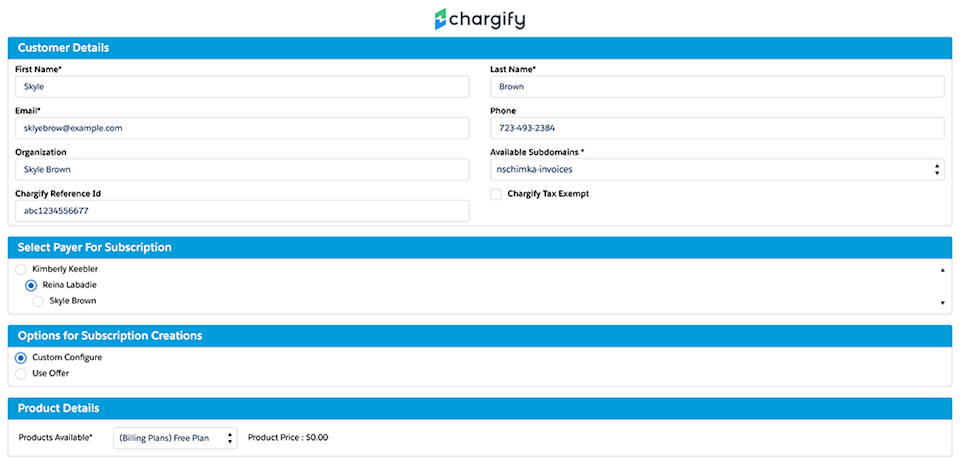Click payer list scroll down arrow
The image size is (960, 463).
pyautogui.click(x=942, y=303)
